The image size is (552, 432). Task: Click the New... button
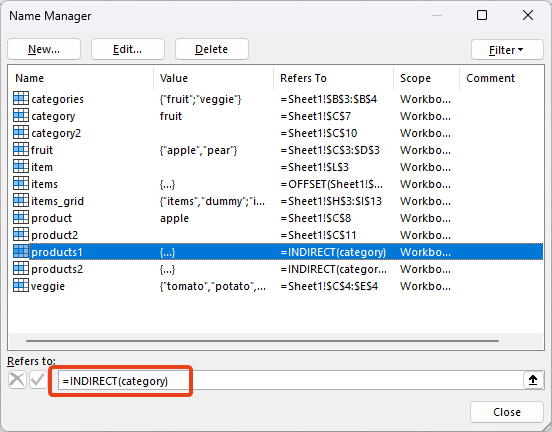pyautogui.click(x=44, y=49)
